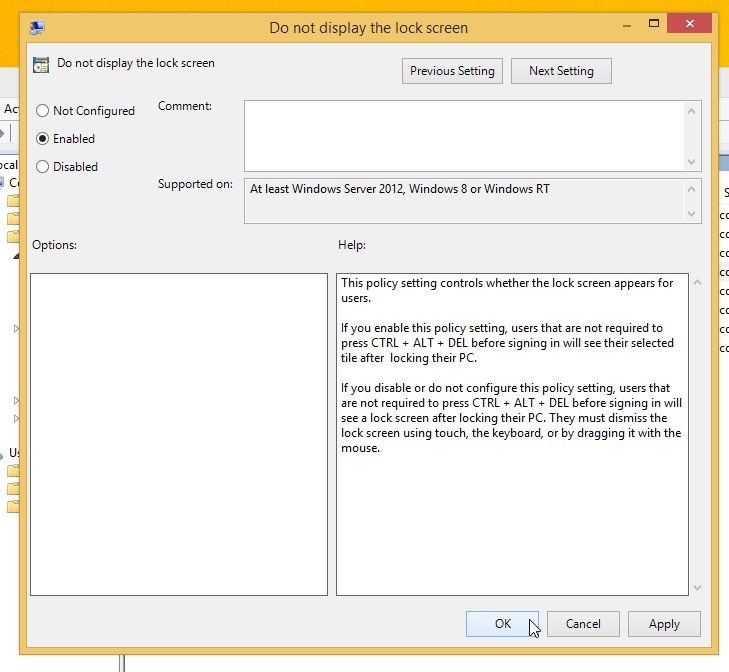Close the Do not display lock screen dialog

(689, 23)
